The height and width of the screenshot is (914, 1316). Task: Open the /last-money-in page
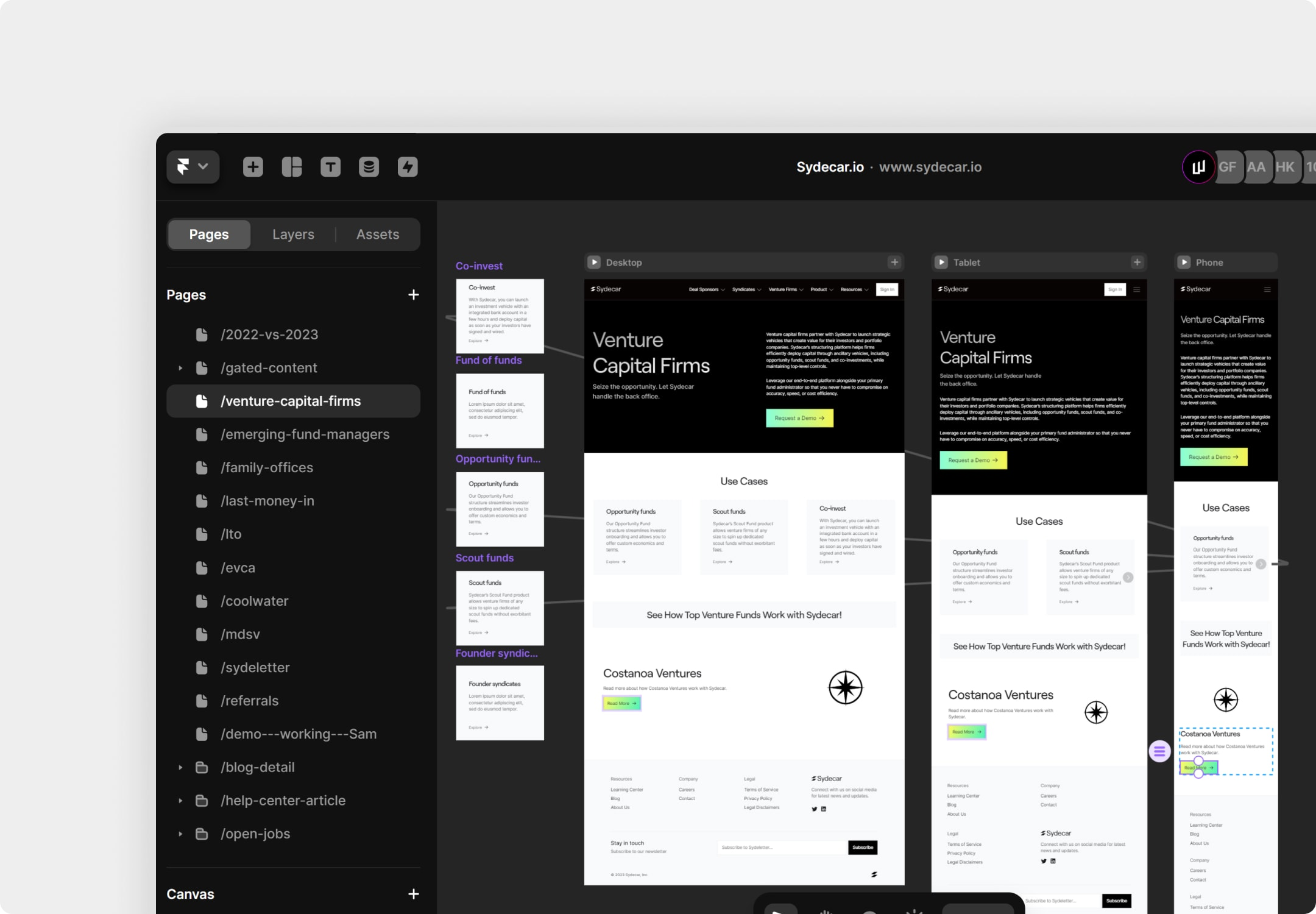coord(294,501)
